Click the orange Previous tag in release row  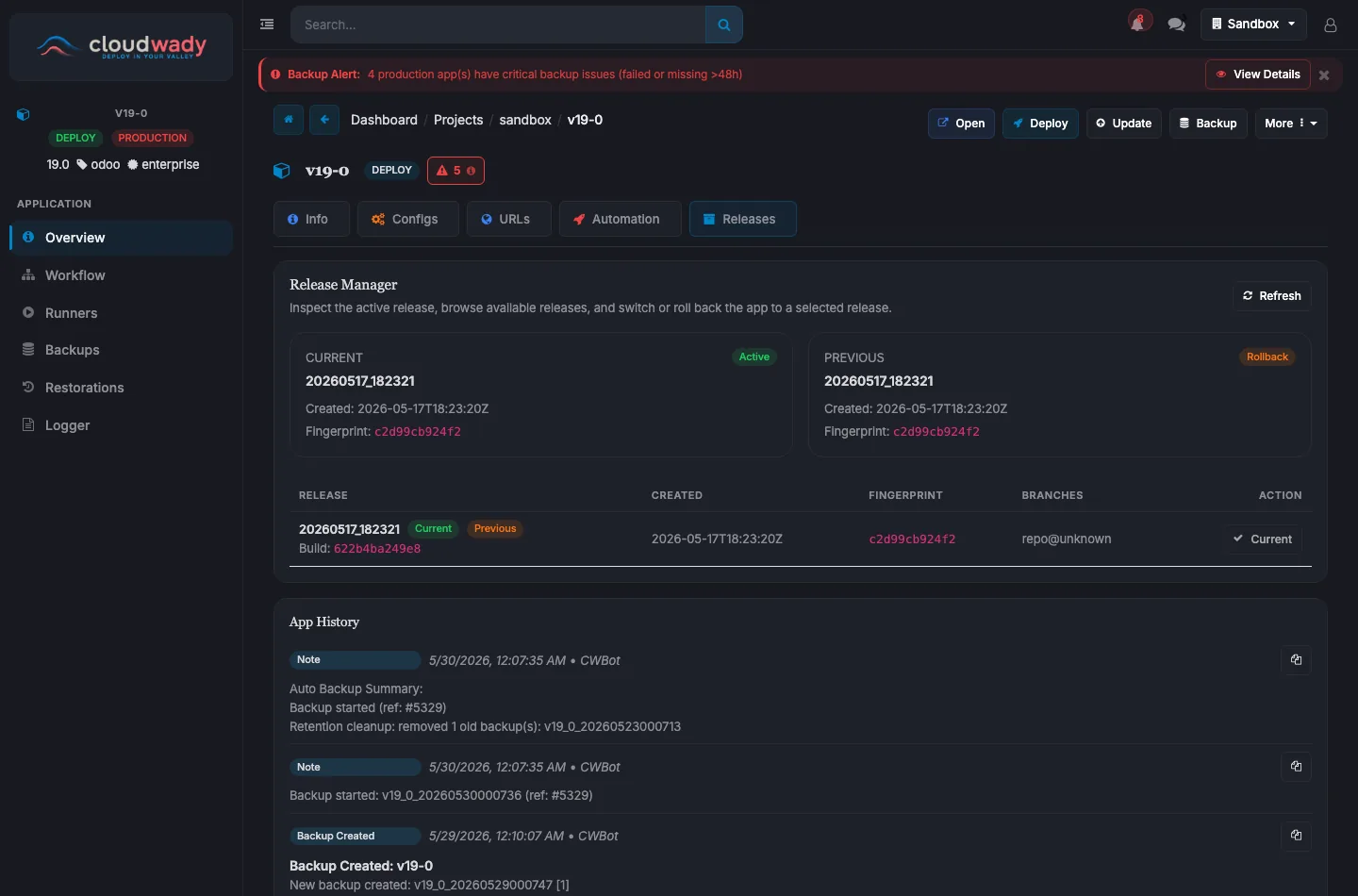(495, 529)
